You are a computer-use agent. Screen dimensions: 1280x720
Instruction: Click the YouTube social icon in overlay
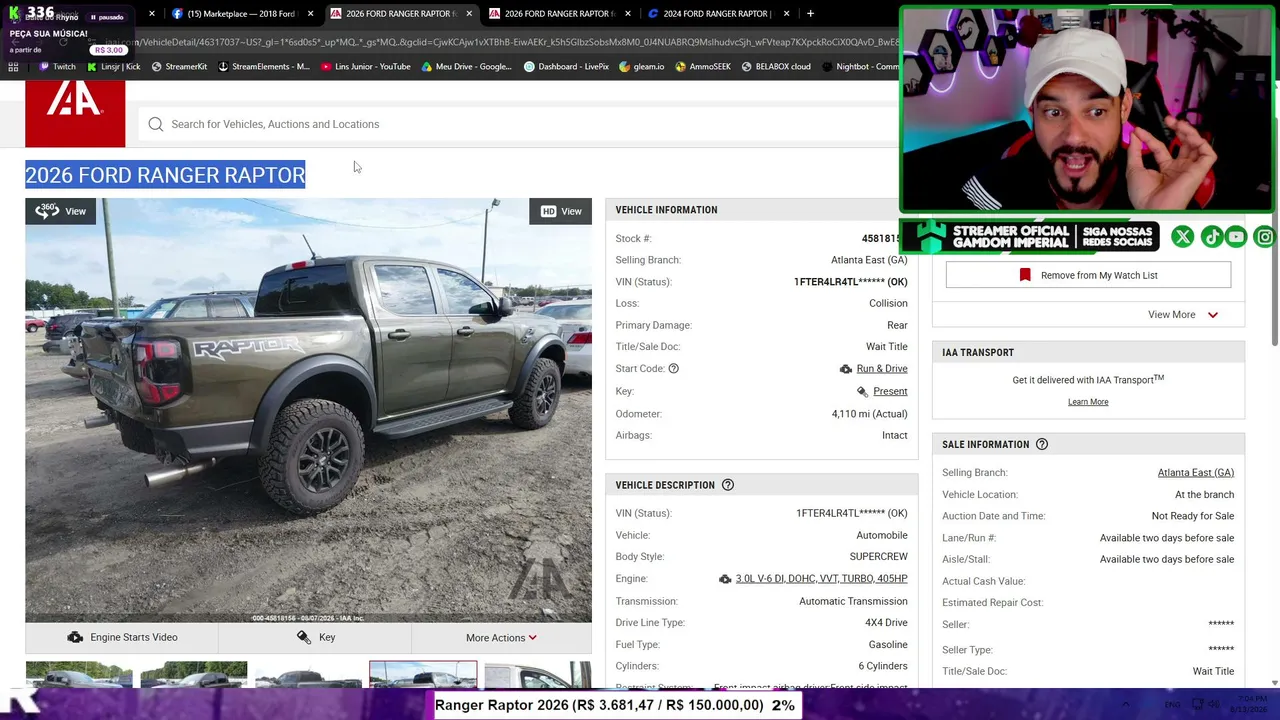[x=1237, y=237]
